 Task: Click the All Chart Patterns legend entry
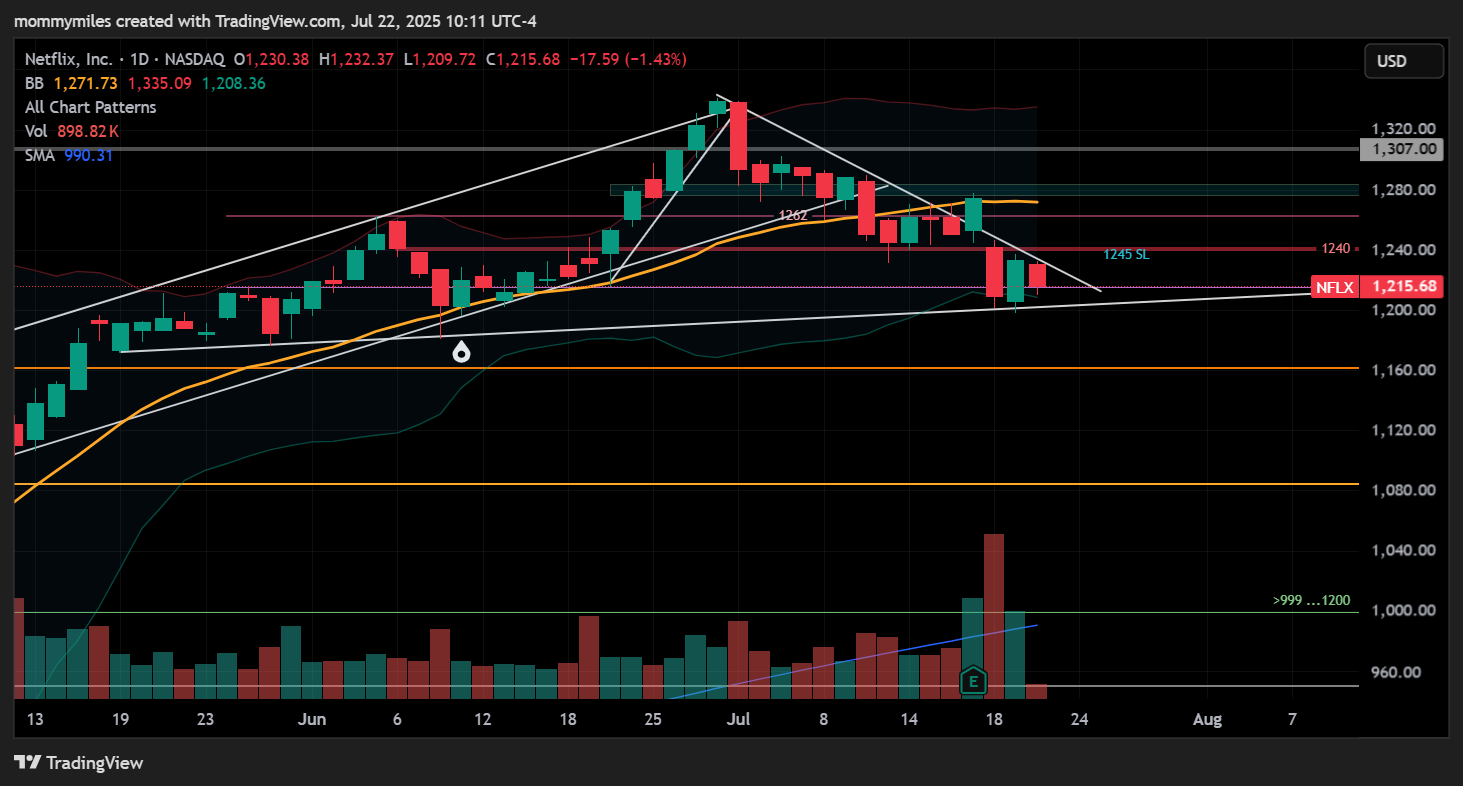(91, 107)
